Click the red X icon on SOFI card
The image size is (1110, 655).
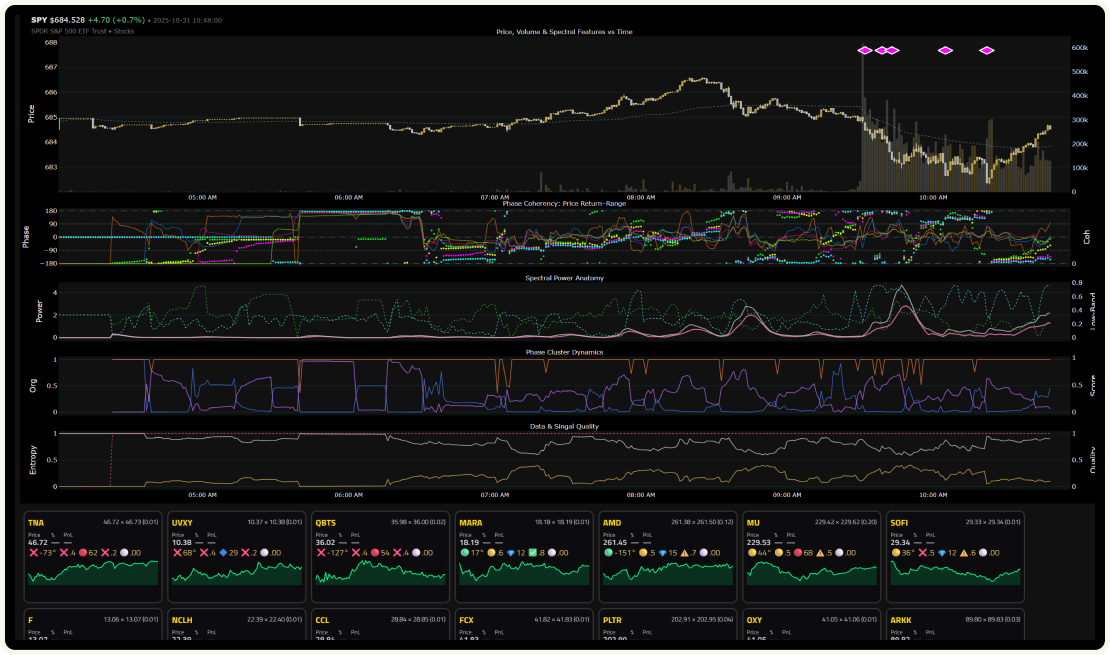tap(924, 553)
